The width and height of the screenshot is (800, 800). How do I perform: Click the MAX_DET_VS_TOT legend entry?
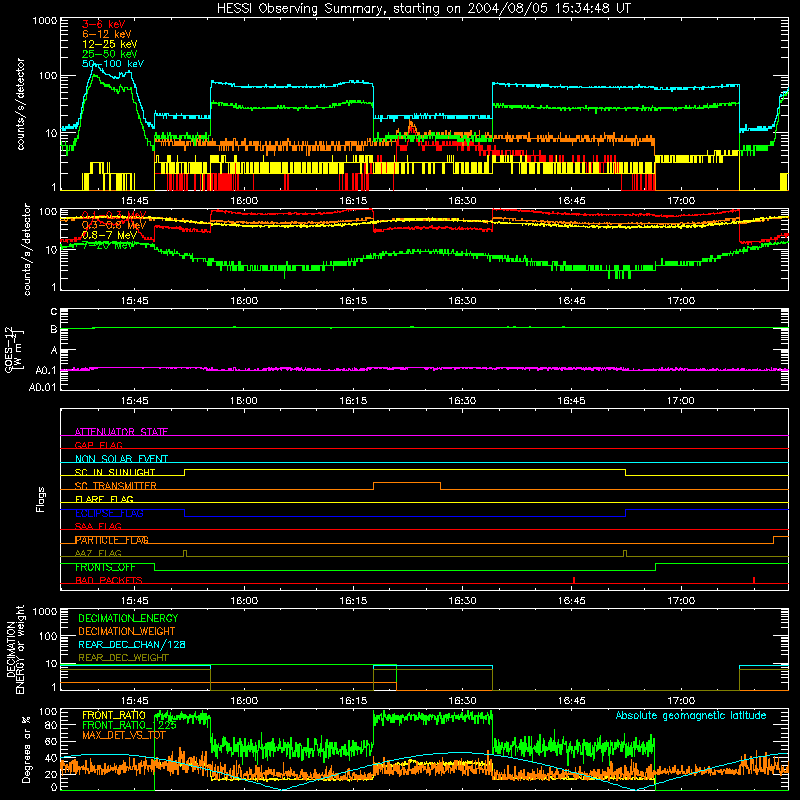click(124, 736)
